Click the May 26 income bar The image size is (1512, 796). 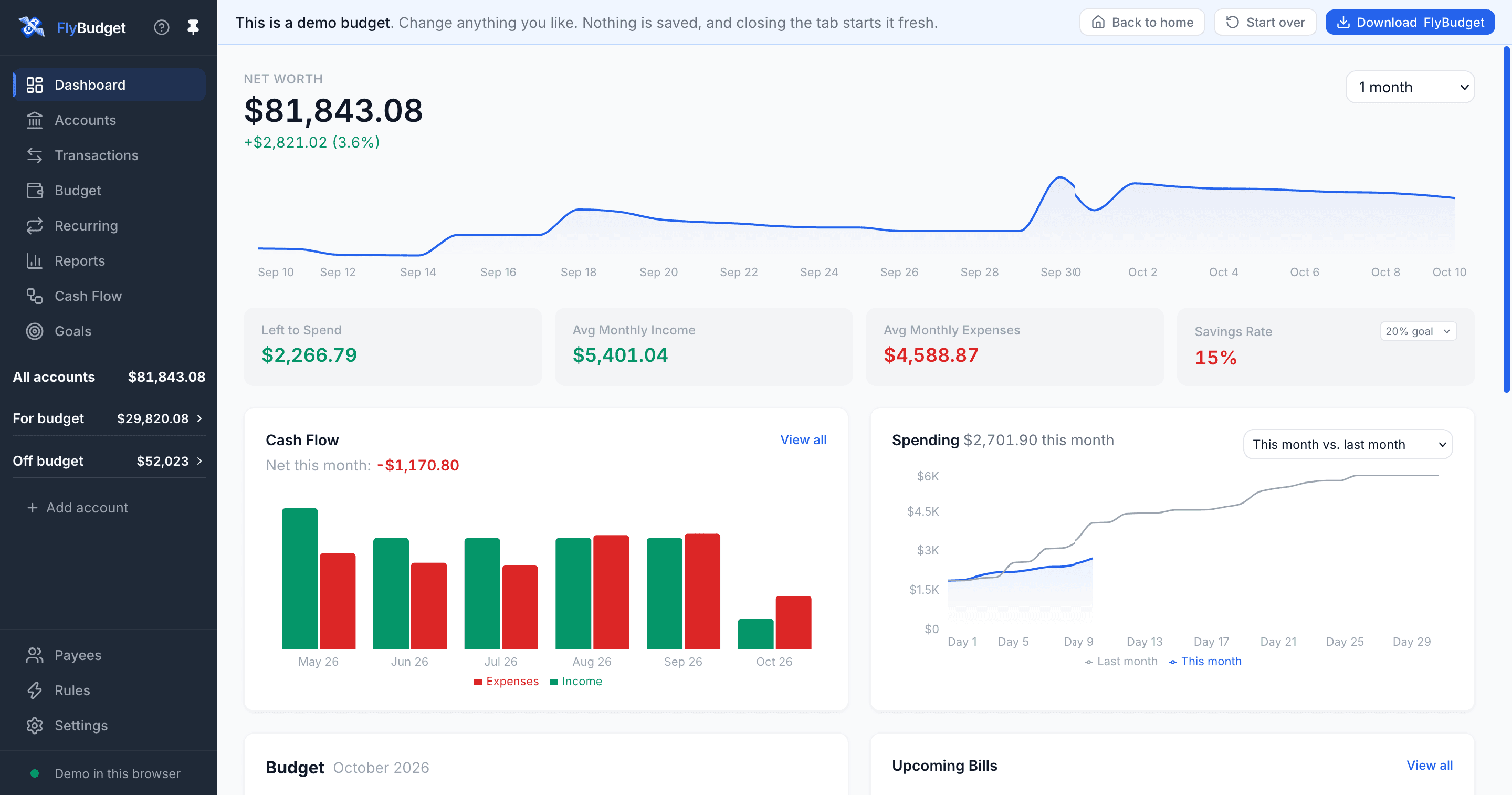pyautogui.click(x=299, y=578)
